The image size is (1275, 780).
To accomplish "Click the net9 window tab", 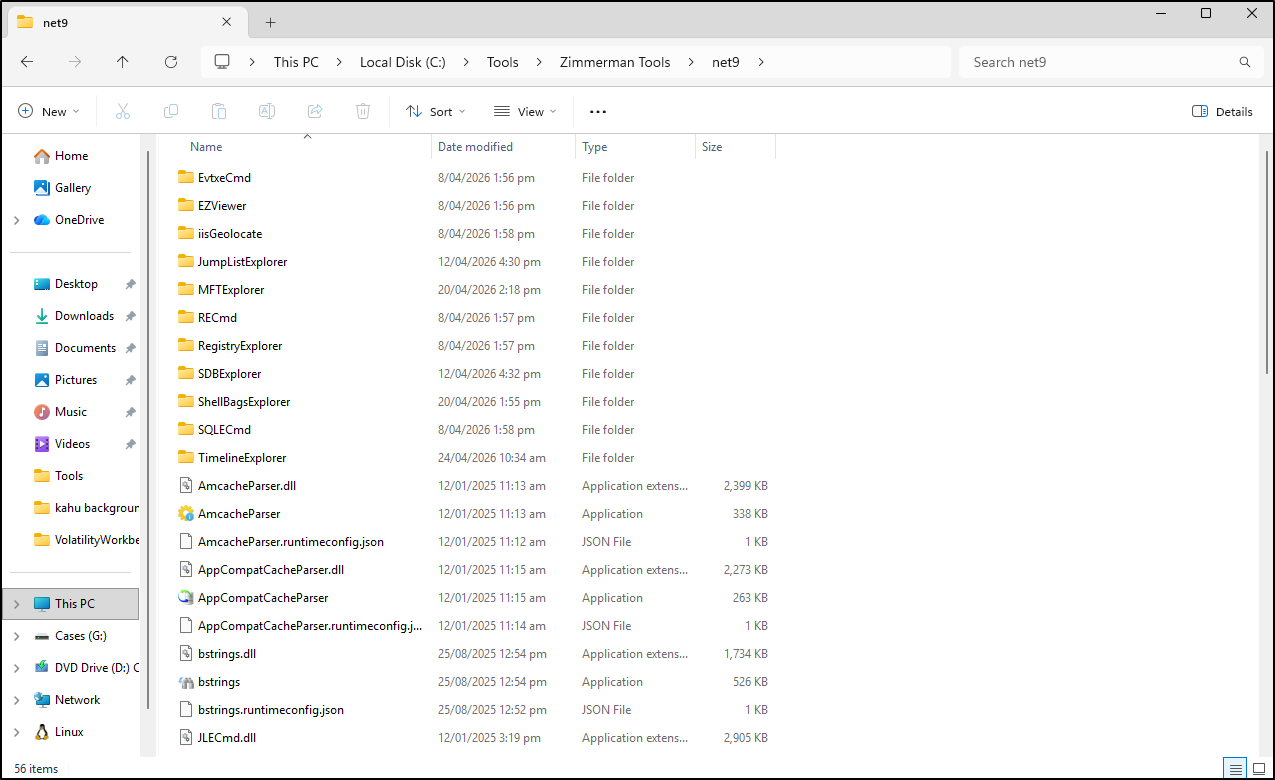I will (125, 22).
